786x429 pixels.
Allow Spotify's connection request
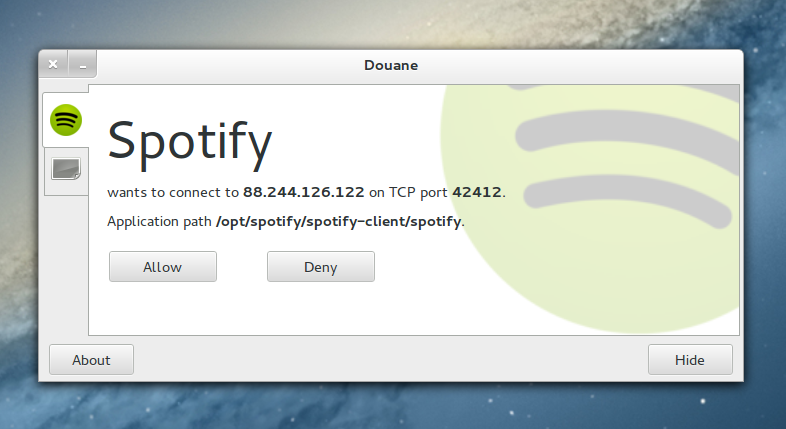[163, 267]
